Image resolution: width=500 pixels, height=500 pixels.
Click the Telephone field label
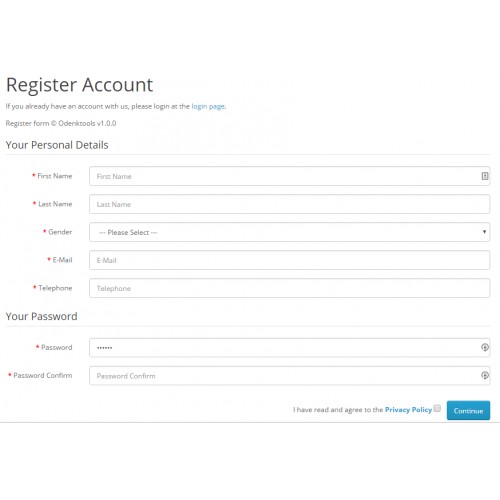55,288
